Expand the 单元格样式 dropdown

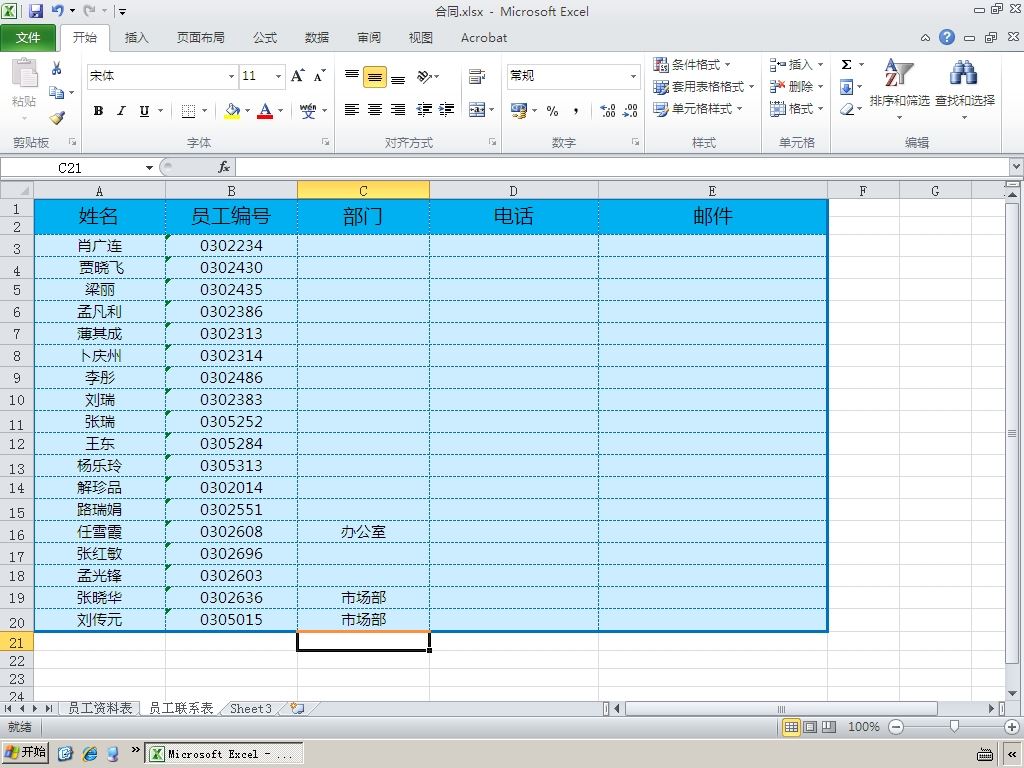point(739,108)
